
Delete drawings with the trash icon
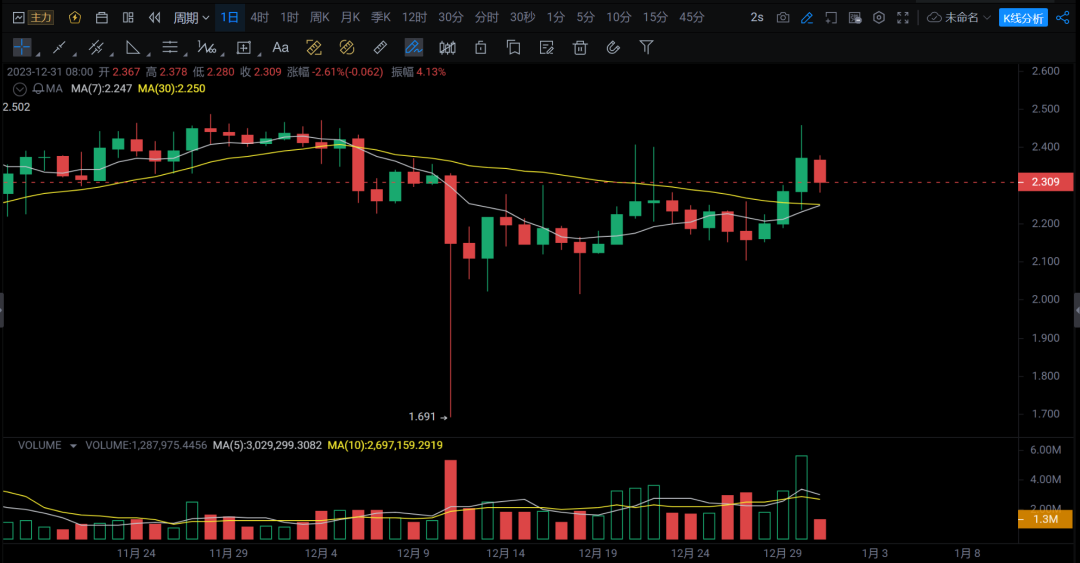click(580, 47)
